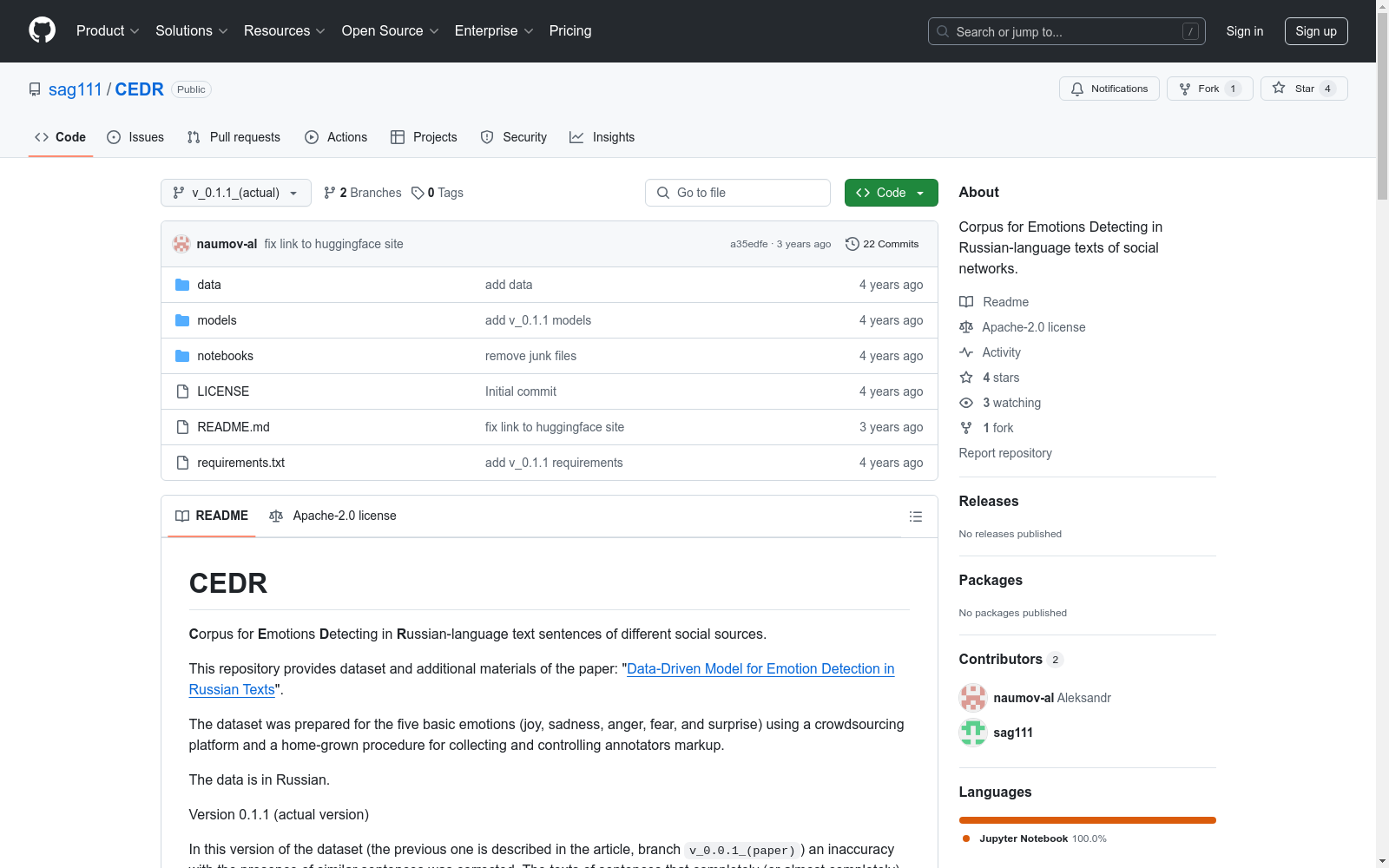Viewport: 1389px width, 868px height.
Task: Click Report repository
Action: [x=1005, y=453]
